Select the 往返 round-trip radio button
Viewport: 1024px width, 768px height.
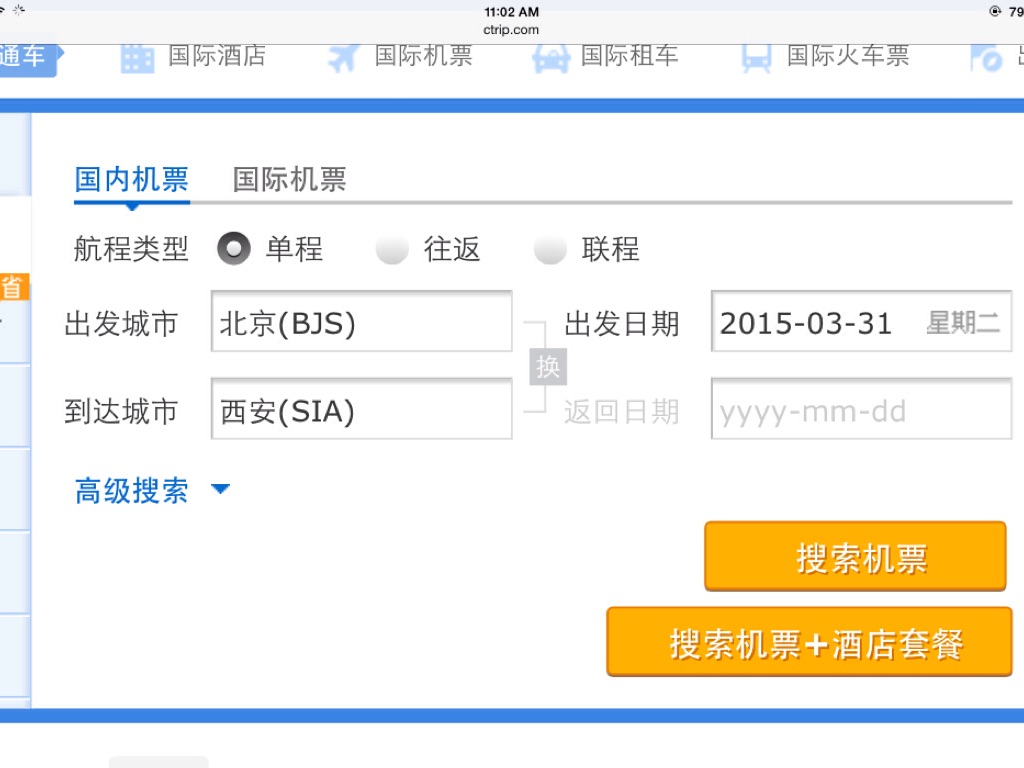[x=392, y=249]
